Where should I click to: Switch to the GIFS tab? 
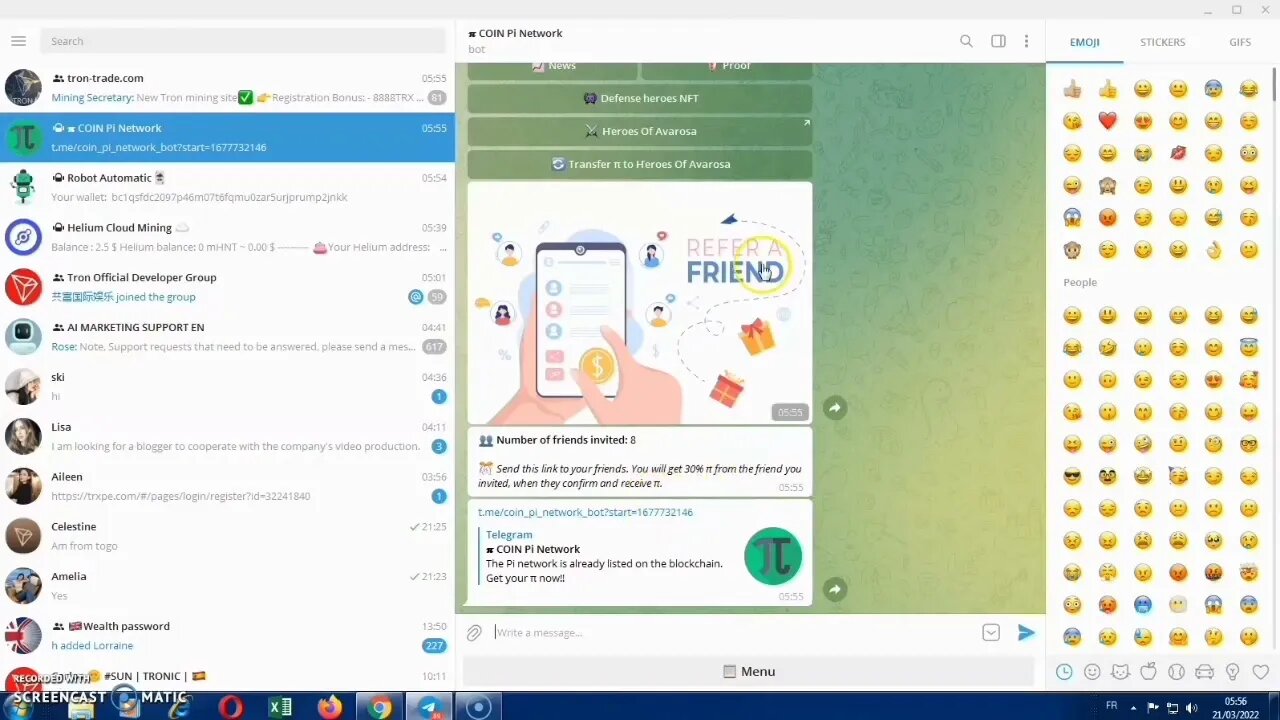(1240, 42)
